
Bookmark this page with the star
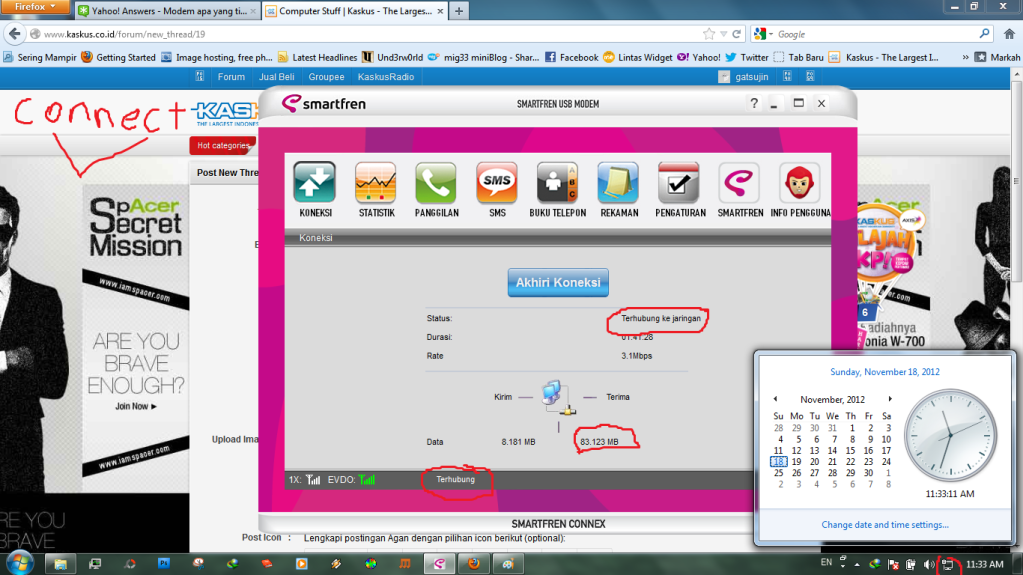[x=709, y=34]
